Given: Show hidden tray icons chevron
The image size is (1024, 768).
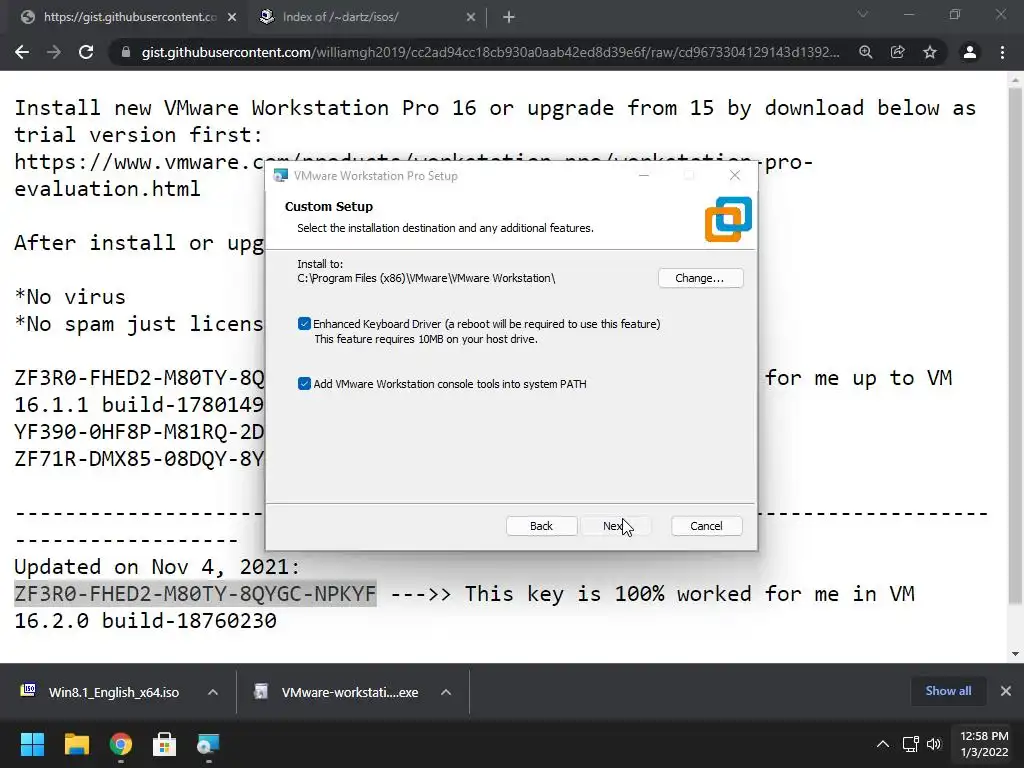Looking at the screenshot, I should pyautogui.click(x=882, y=744).
